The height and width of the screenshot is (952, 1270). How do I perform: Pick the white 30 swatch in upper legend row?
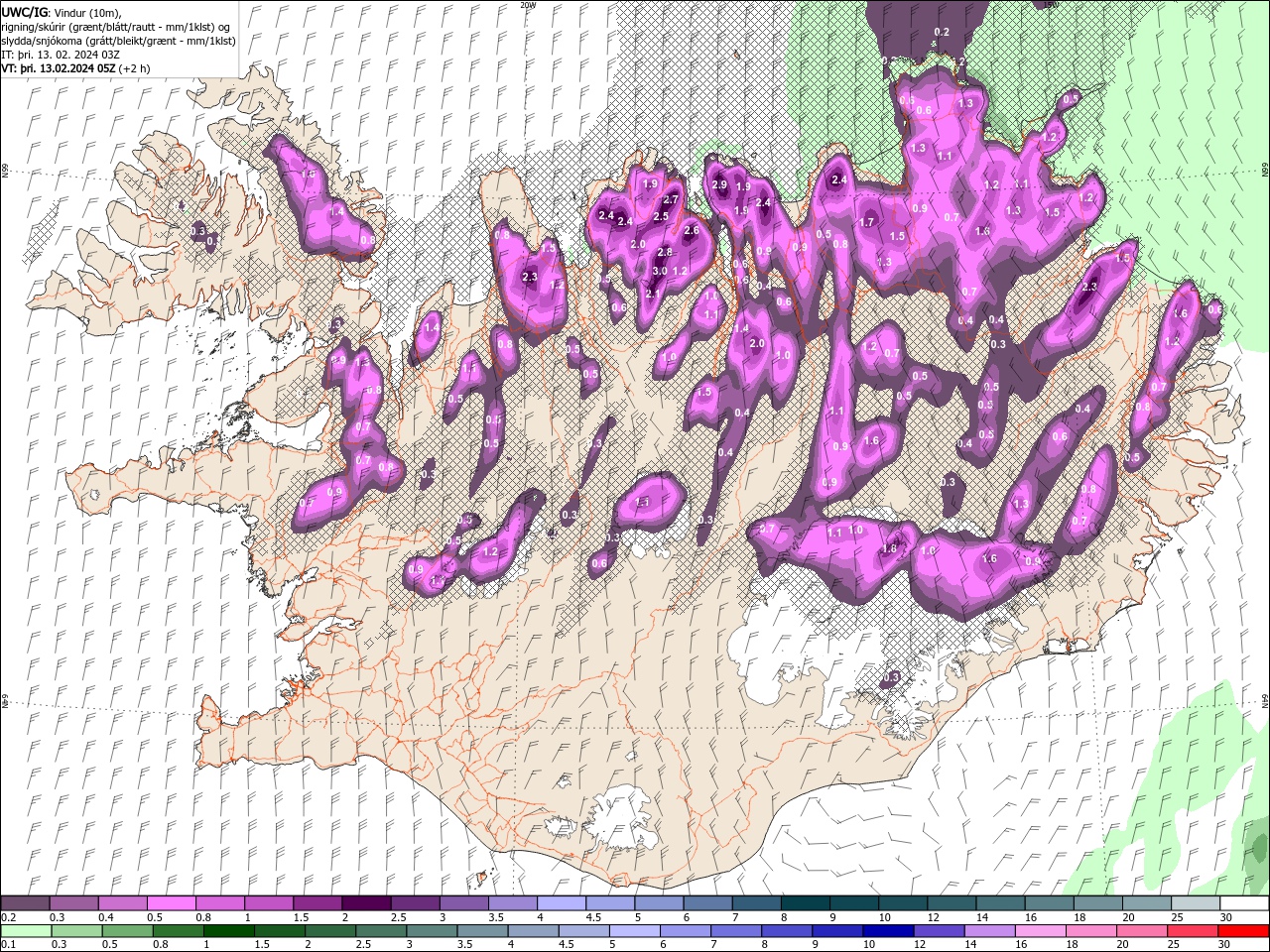click(1244, 903)
